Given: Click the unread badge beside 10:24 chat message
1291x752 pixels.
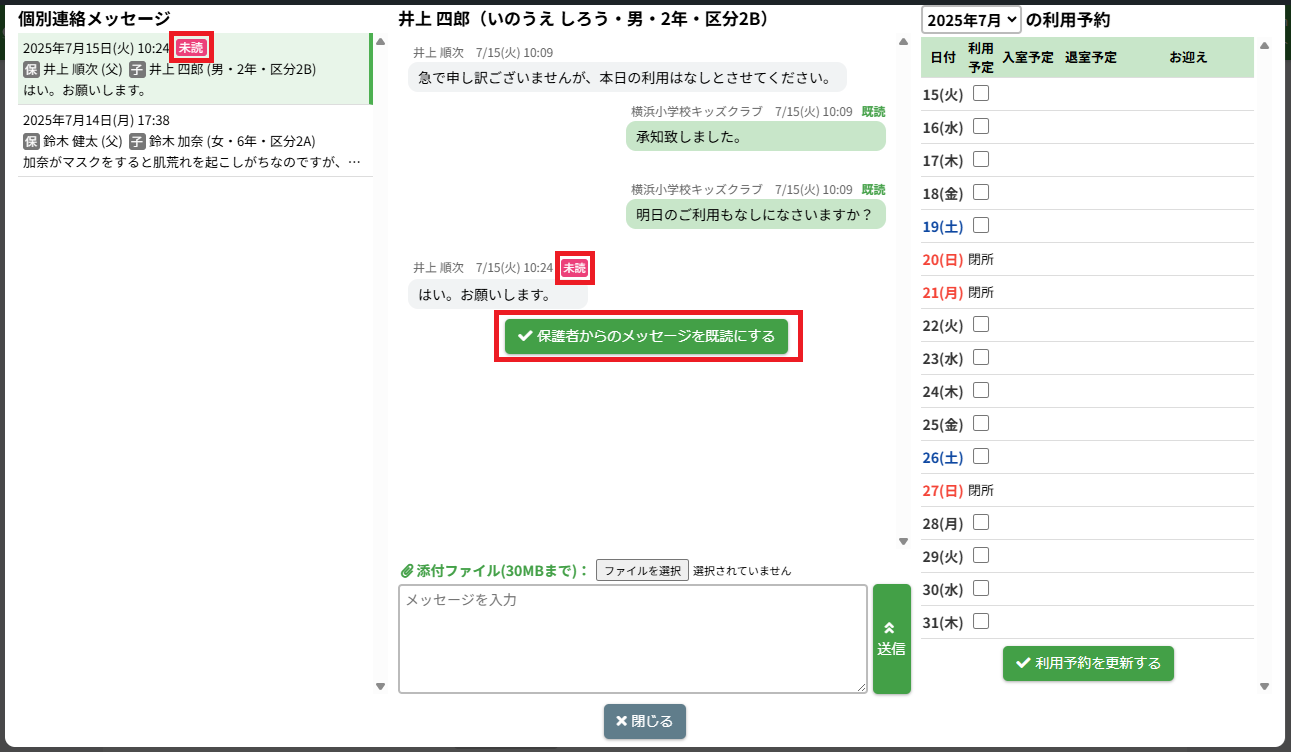Looking at the screenshot, I should tap(574, 268).
